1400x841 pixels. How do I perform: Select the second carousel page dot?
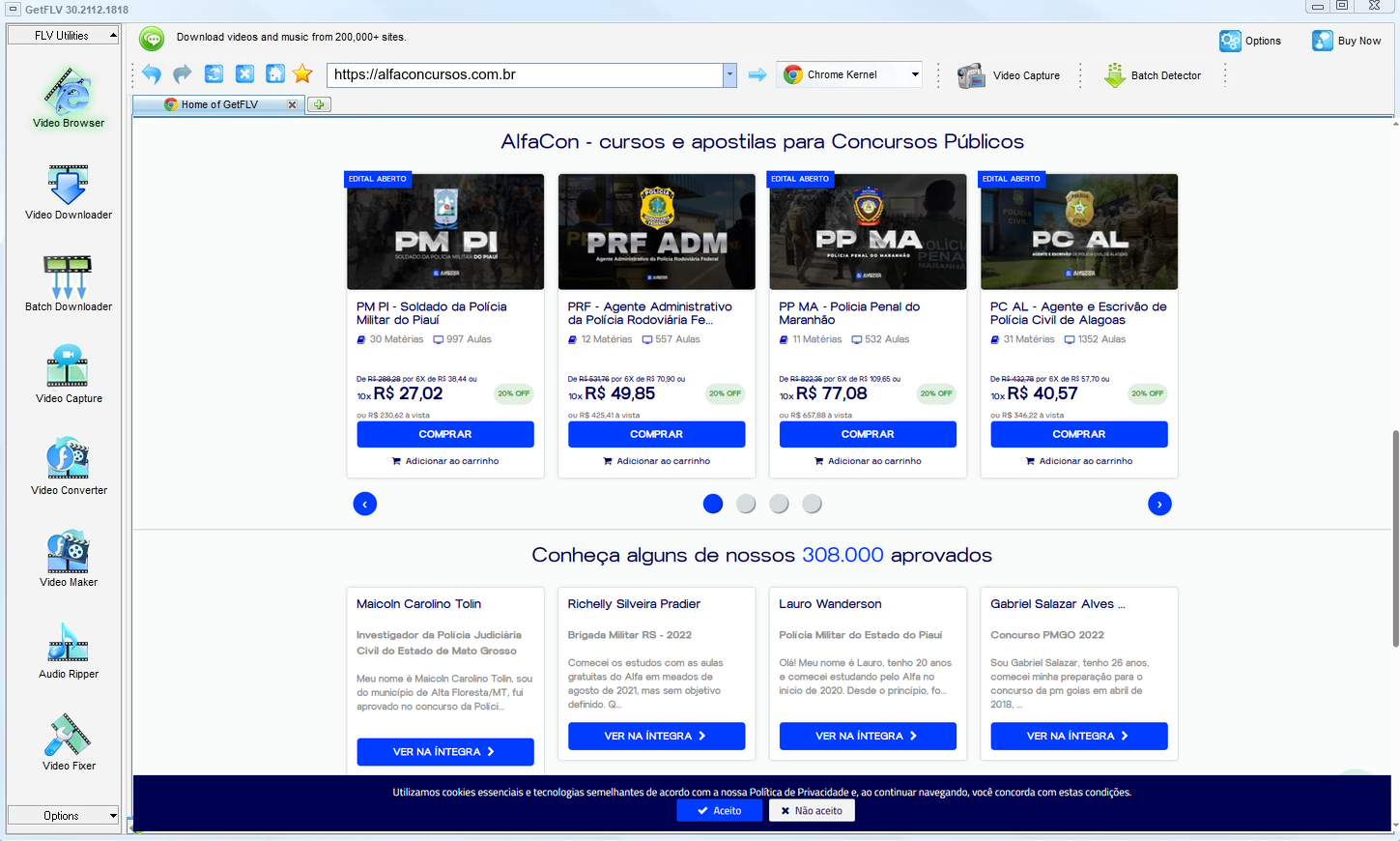(x=746, y=504)
